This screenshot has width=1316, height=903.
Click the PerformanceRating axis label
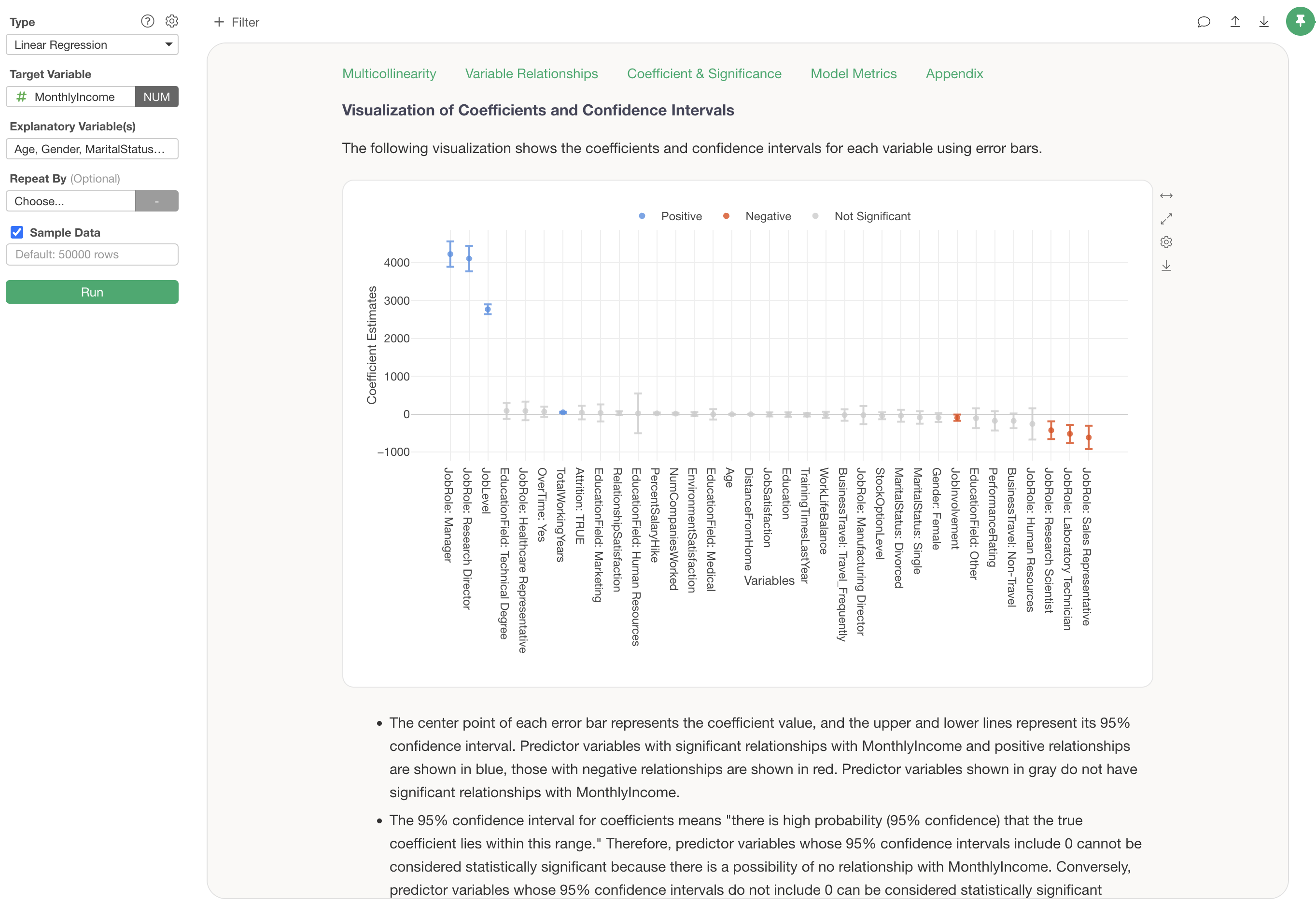pos(993,517)
